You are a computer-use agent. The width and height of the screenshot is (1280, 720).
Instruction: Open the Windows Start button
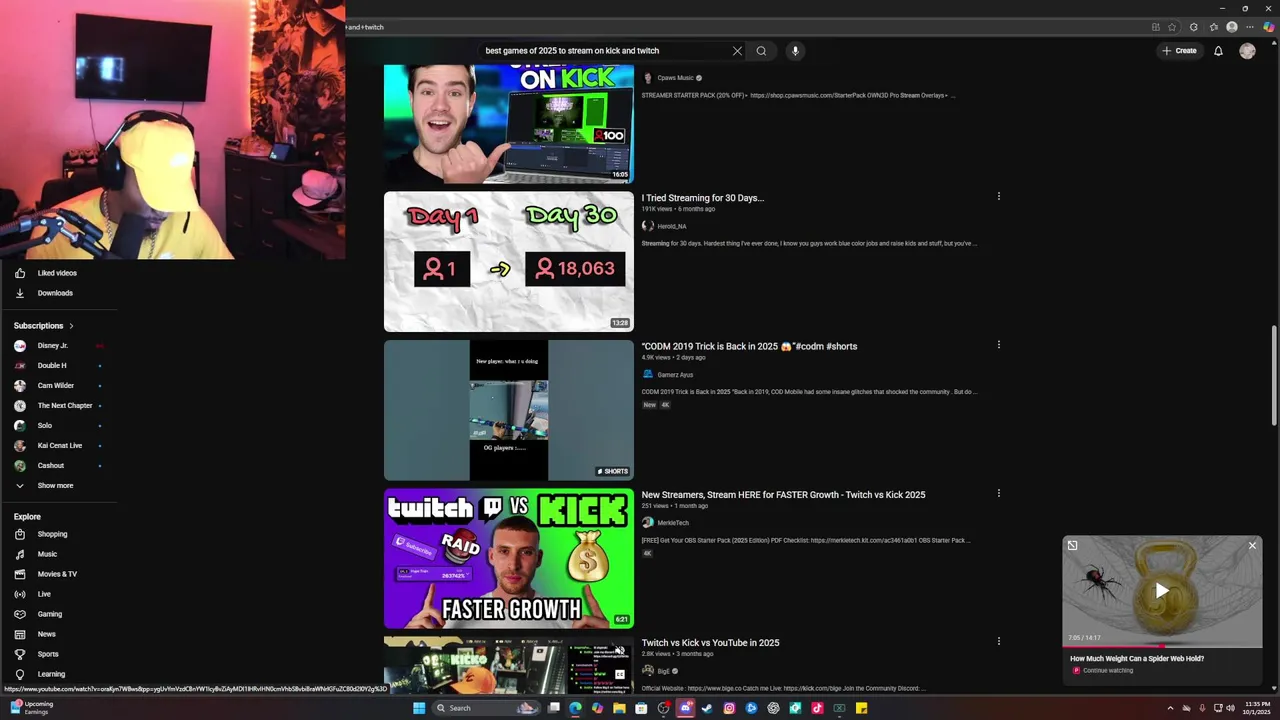[419, 708]
